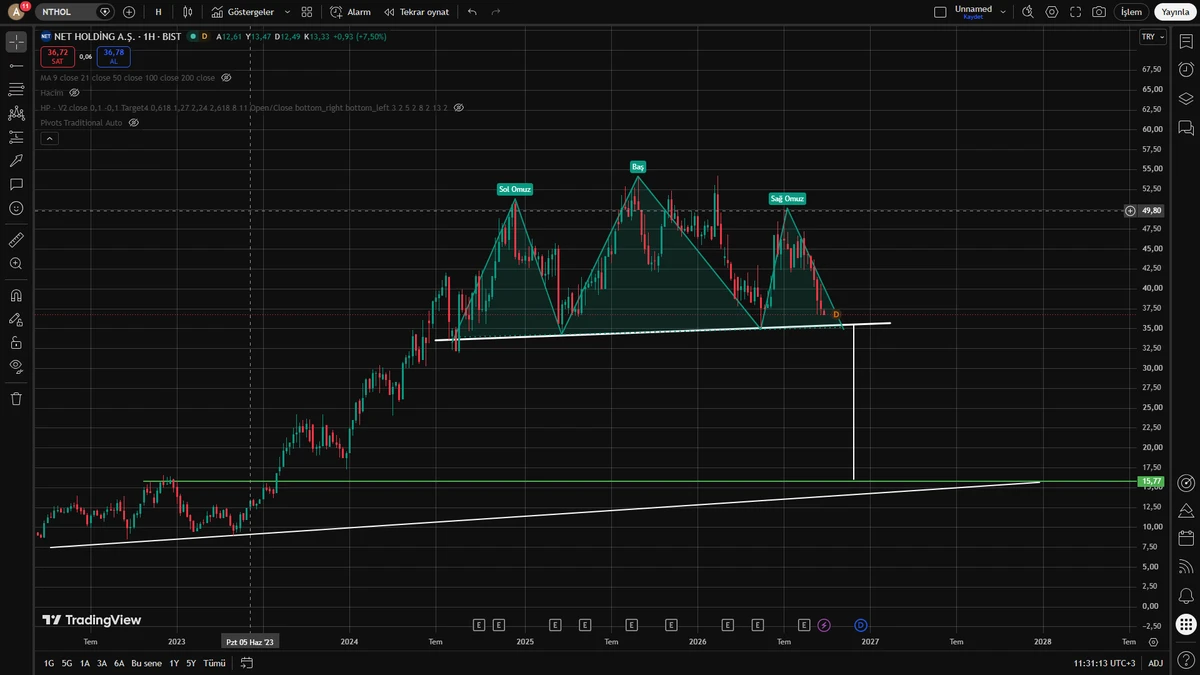This screenshot has width=1200, height=675.
Task: Open the object tree layers panel
Action: pos(1186,99)
